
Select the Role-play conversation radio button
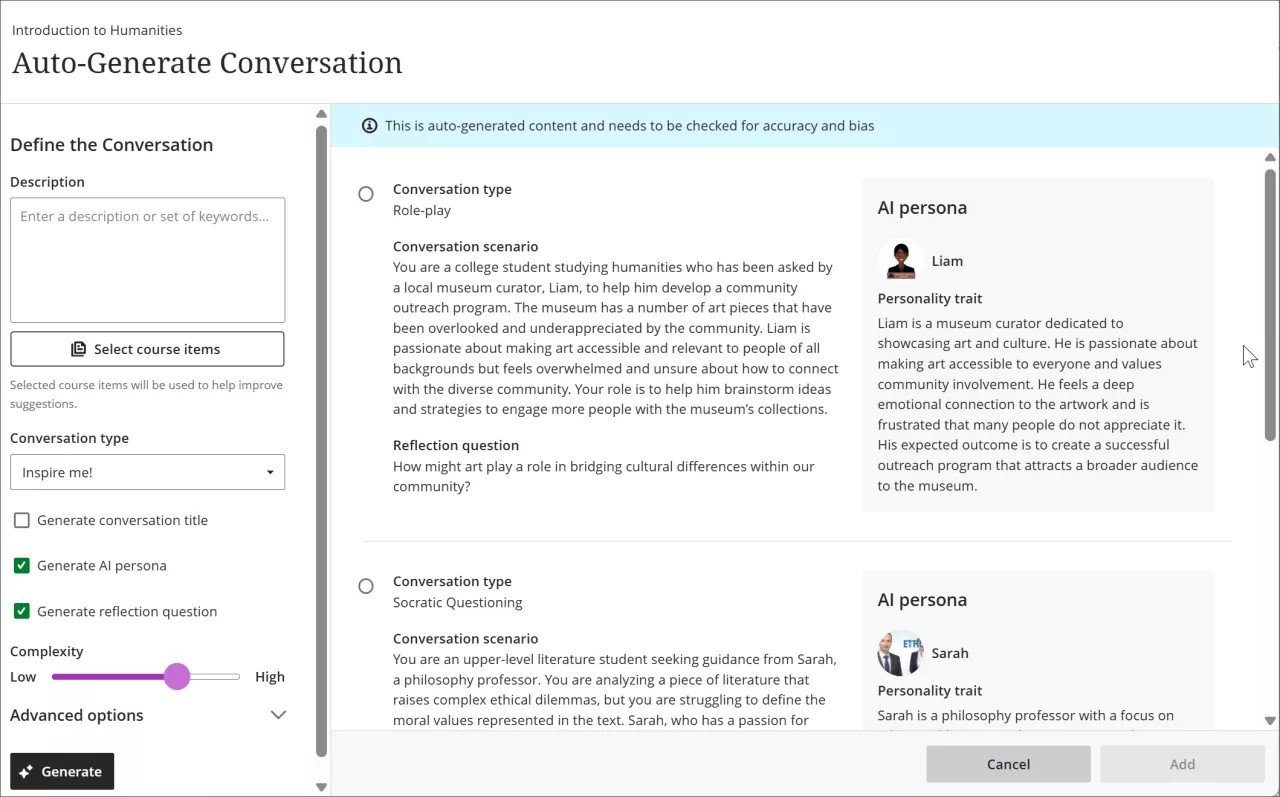(x=366, y=193)
